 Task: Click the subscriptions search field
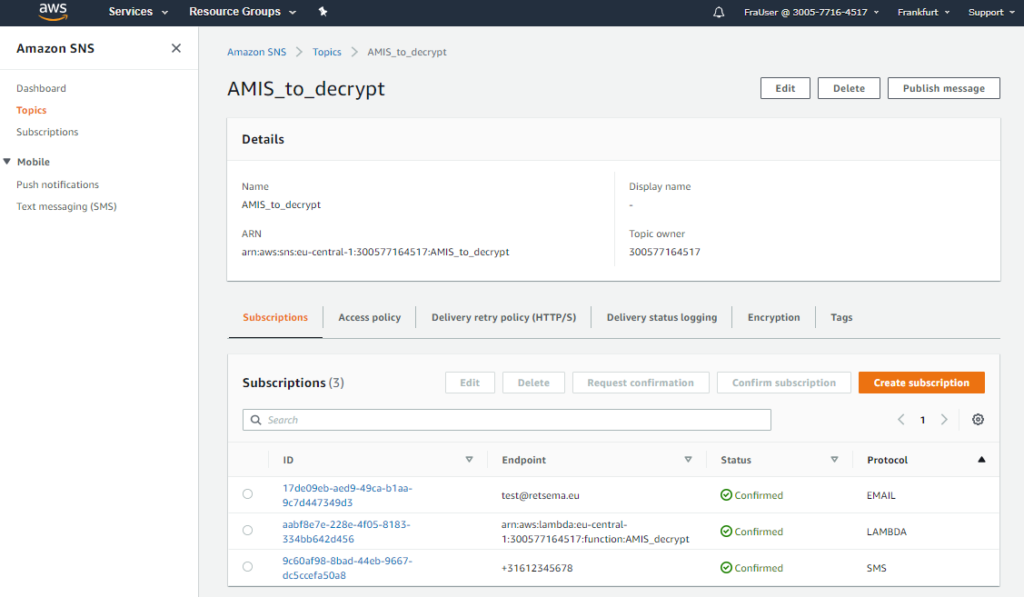tap(506, 420)
